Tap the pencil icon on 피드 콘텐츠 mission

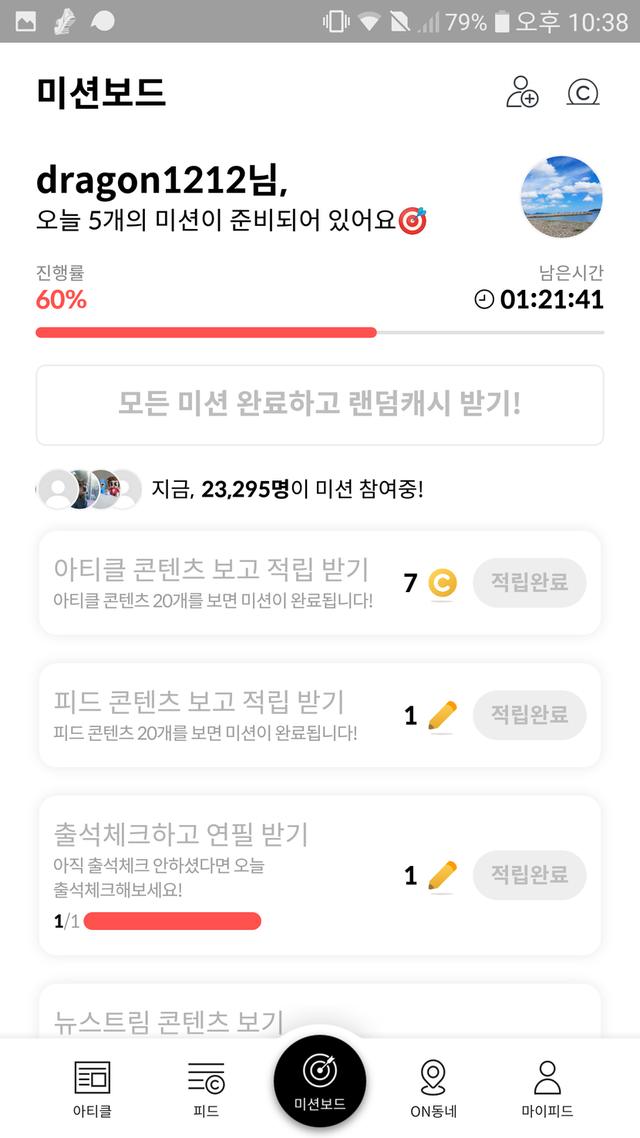click(442, 715)
